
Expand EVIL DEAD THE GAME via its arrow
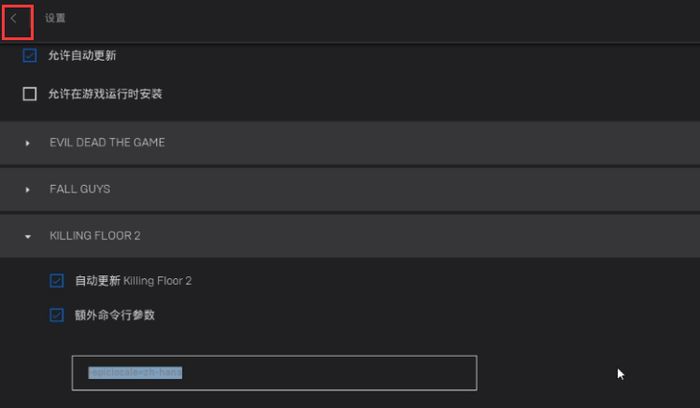(x=28, y=143)
